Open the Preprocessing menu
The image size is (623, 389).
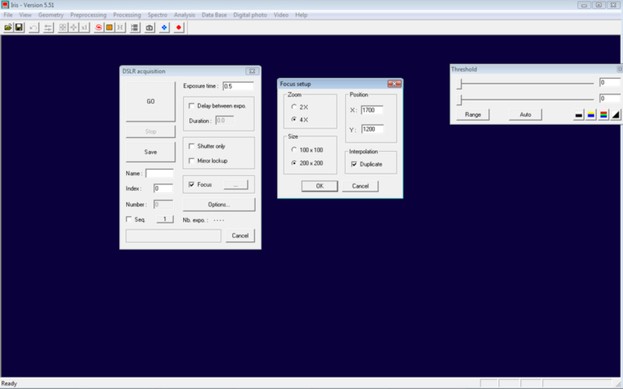[x=88, y=15]
